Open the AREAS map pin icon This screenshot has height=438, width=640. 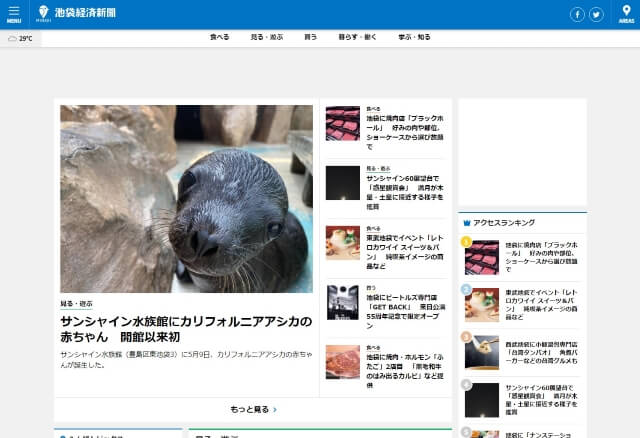pyautogui.click(x=626, y=14)
